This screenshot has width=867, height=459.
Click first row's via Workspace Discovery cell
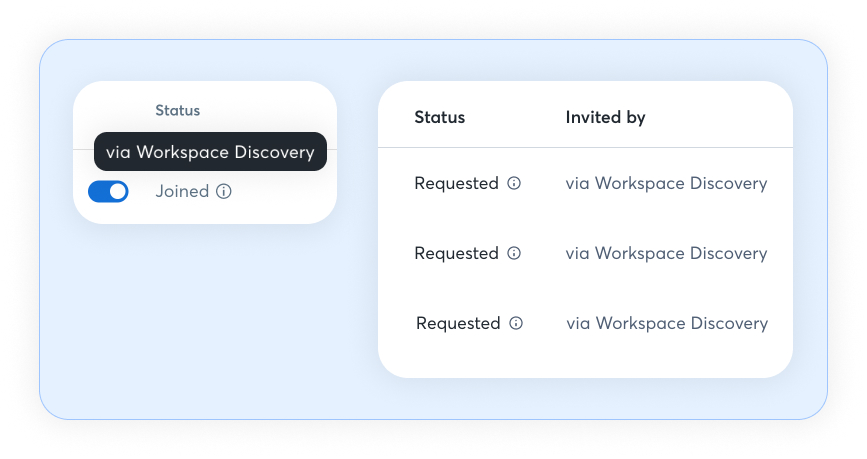coord(666,184)
